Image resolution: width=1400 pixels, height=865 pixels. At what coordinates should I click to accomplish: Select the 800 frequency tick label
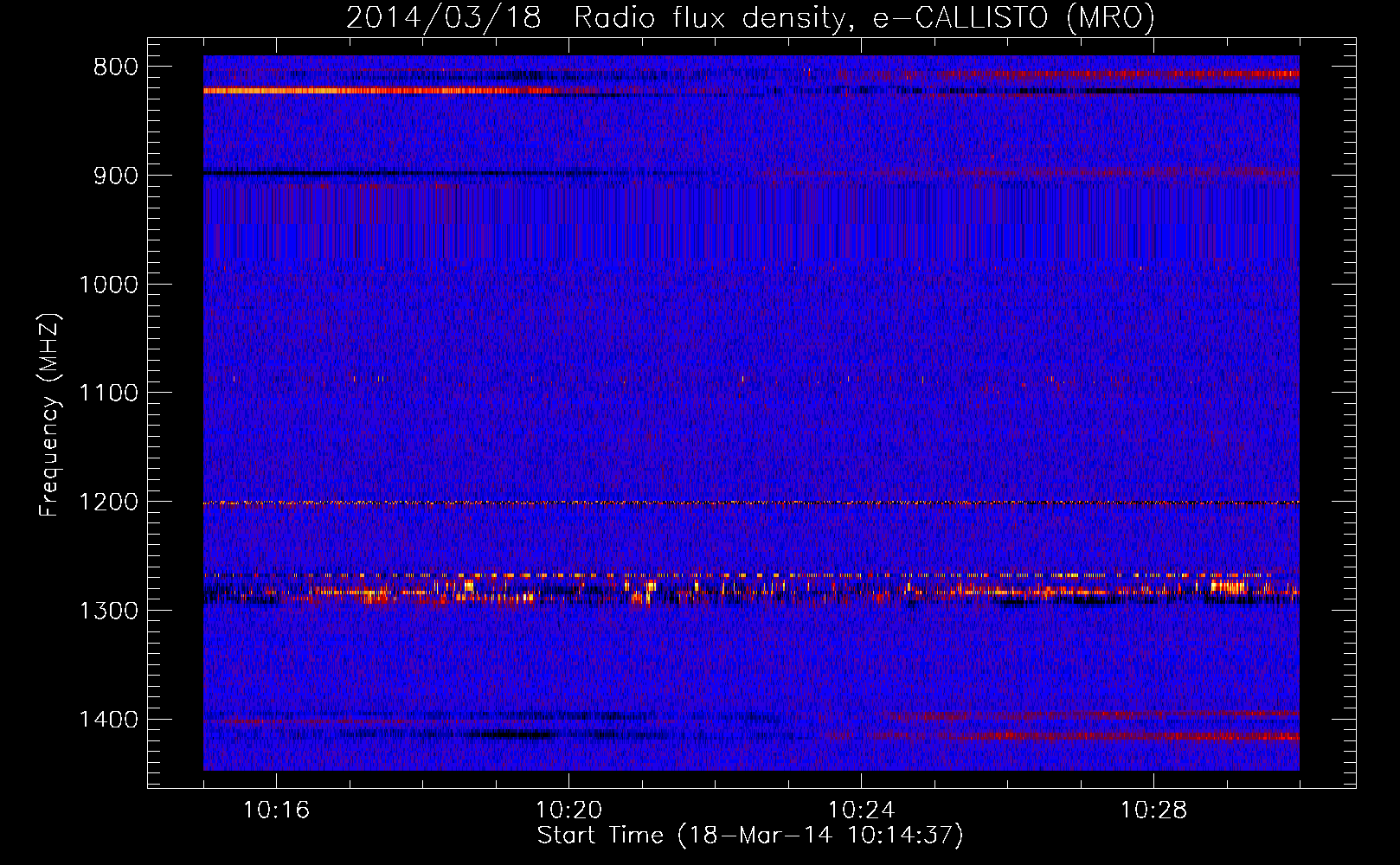tap(115, 67)
